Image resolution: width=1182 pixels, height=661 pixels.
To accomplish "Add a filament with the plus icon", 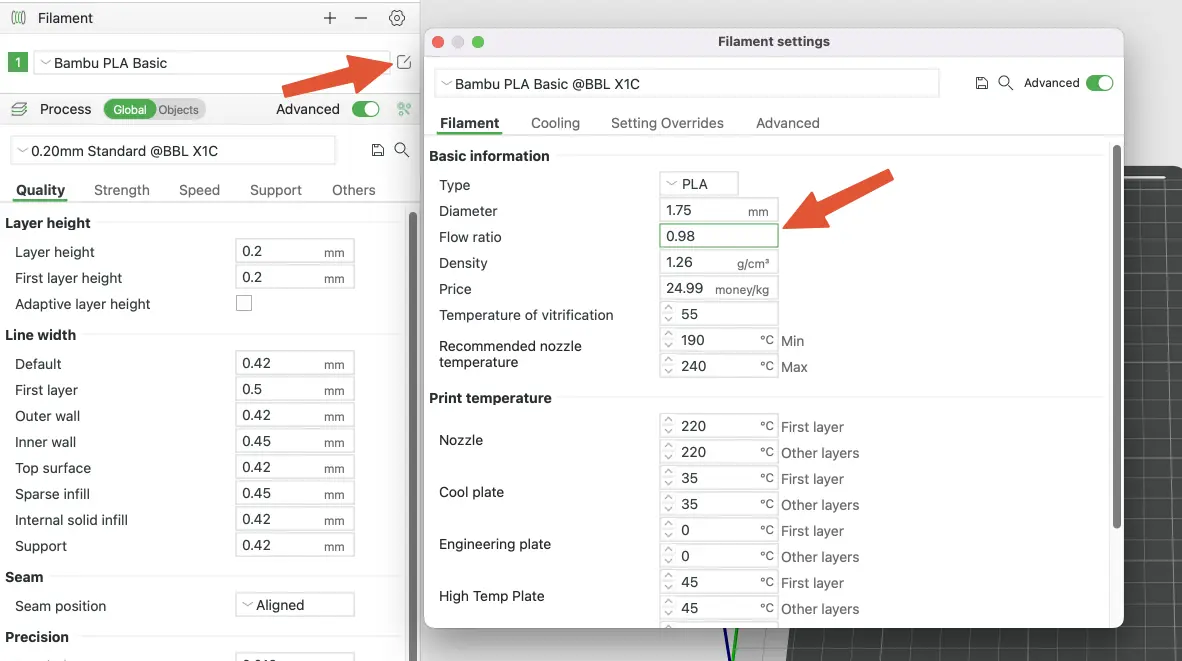I will tap(329, 18).
